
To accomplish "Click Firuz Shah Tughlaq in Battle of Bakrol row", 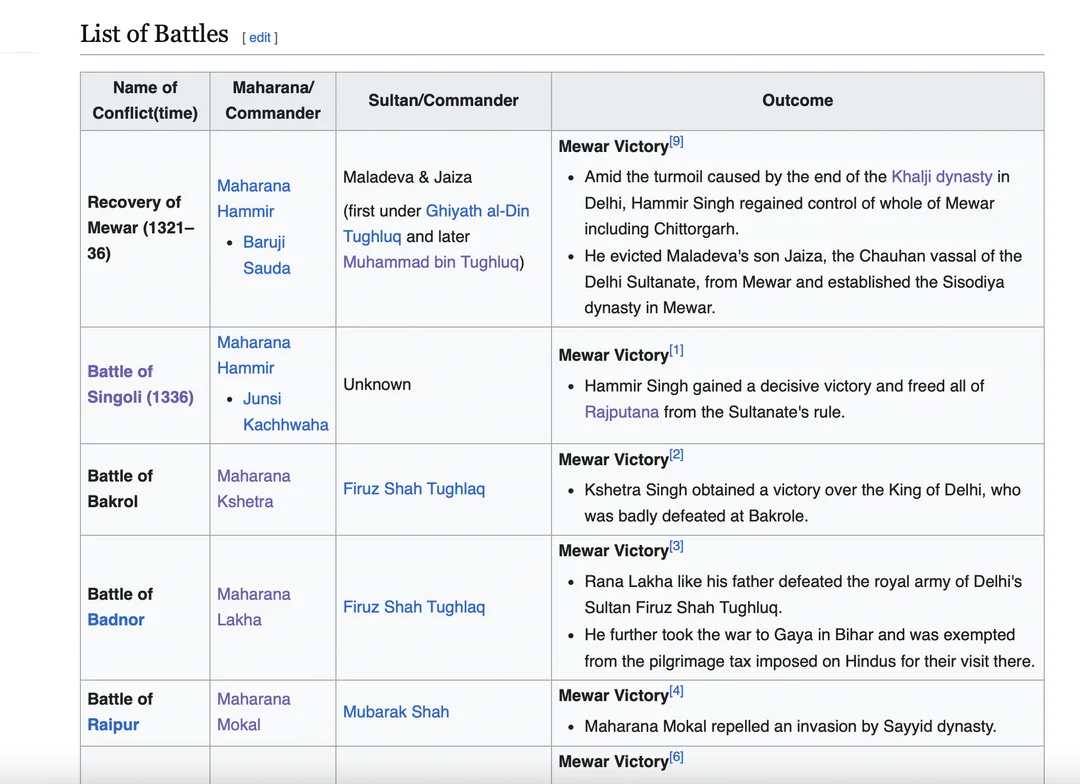I will (413, 489).
